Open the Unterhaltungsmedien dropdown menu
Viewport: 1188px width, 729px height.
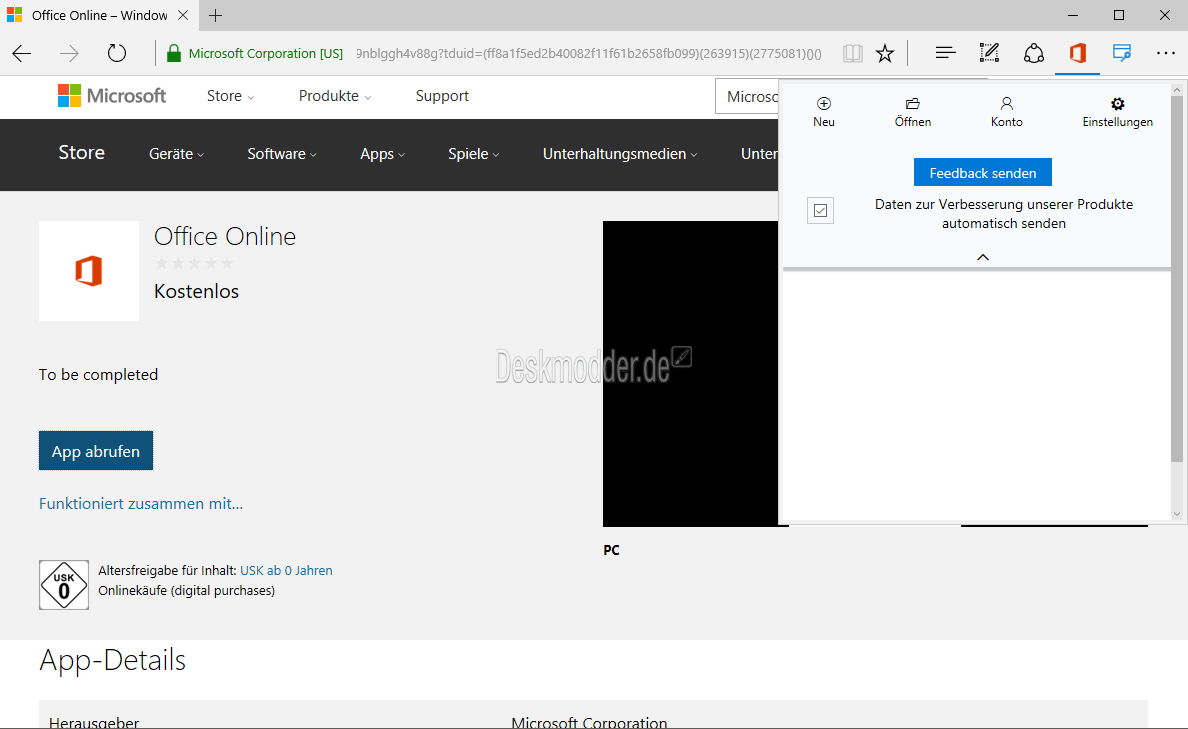click(x=620, y=154)
